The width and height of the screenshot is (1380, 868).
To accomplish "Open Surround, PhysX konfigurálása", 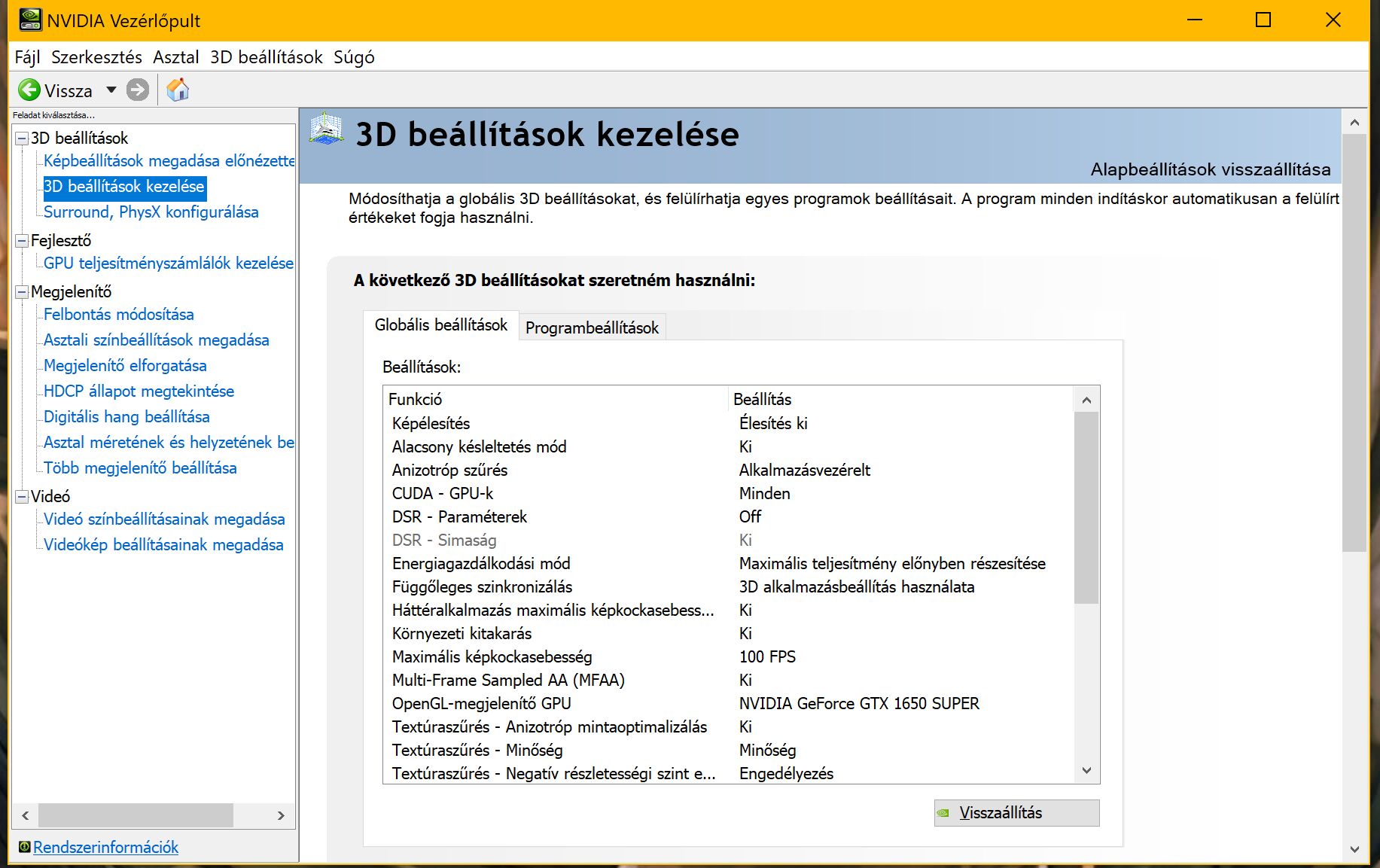I will click(151, 212).
